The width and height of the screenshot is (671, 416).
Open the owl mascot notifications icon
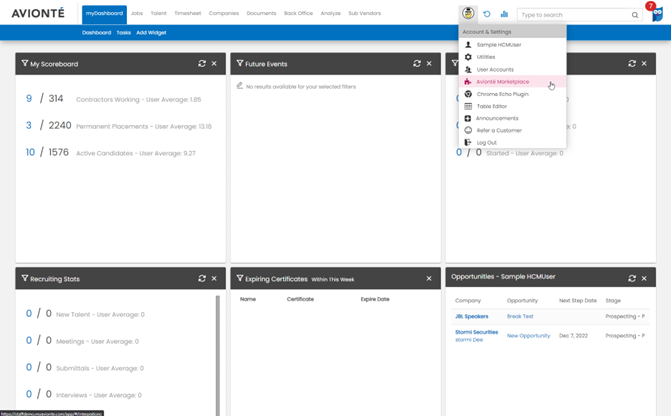[657, 15]
